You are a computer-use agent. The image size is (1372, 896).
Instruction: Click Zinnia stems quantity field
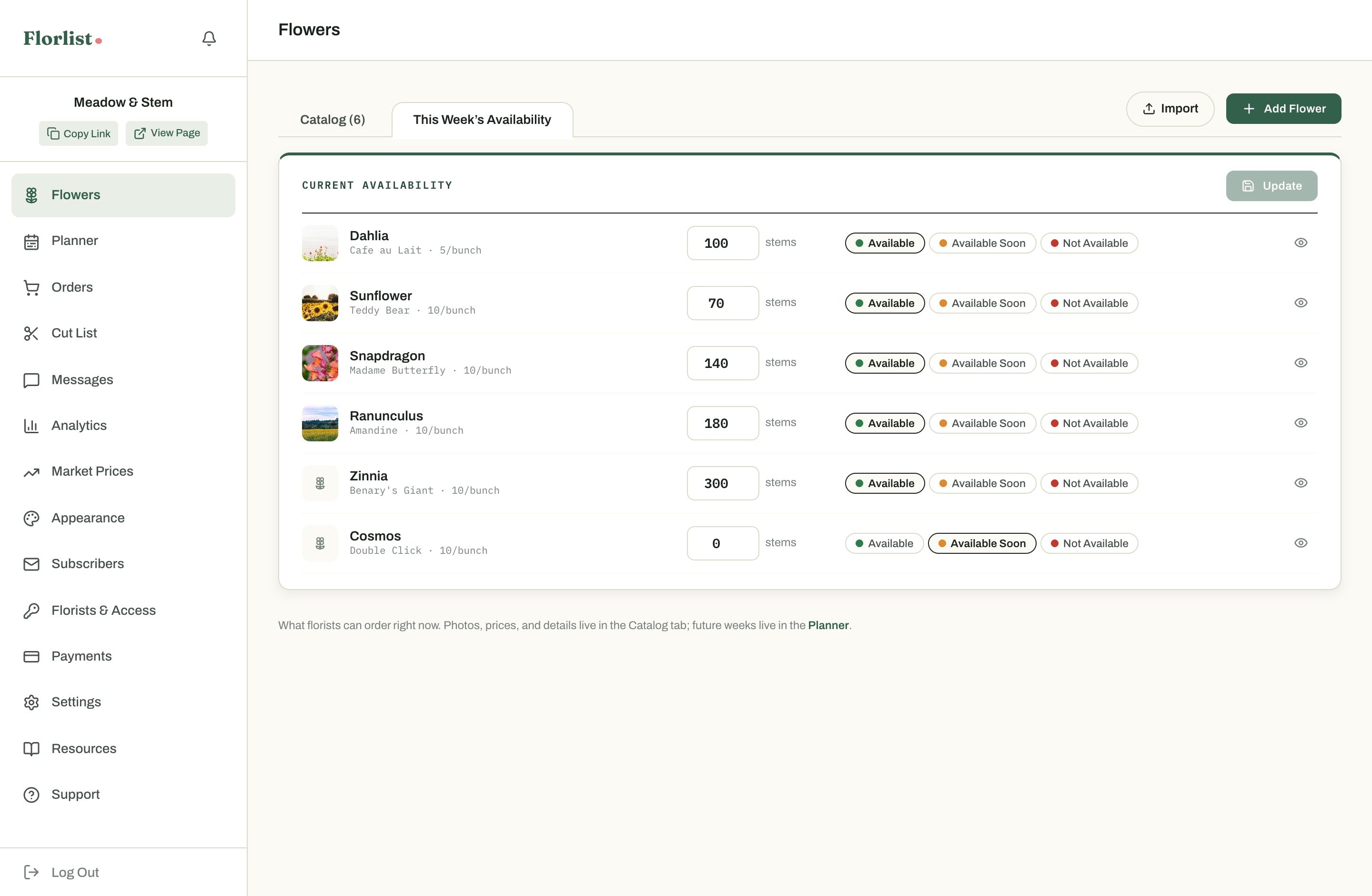coord(722,483)
